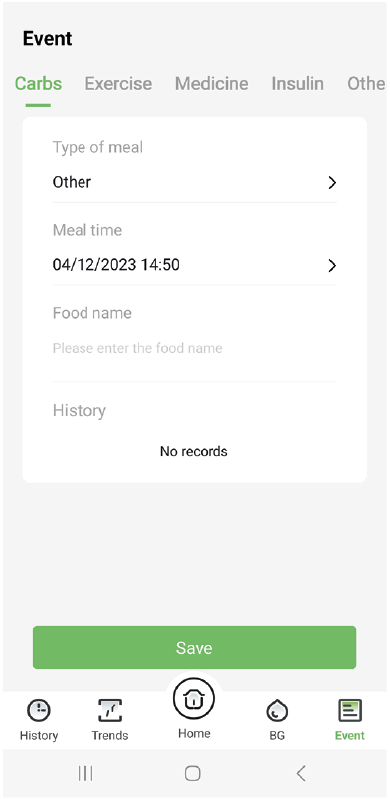
Task: Open the partially visible Other tab
Action: (x=367, y=84)
